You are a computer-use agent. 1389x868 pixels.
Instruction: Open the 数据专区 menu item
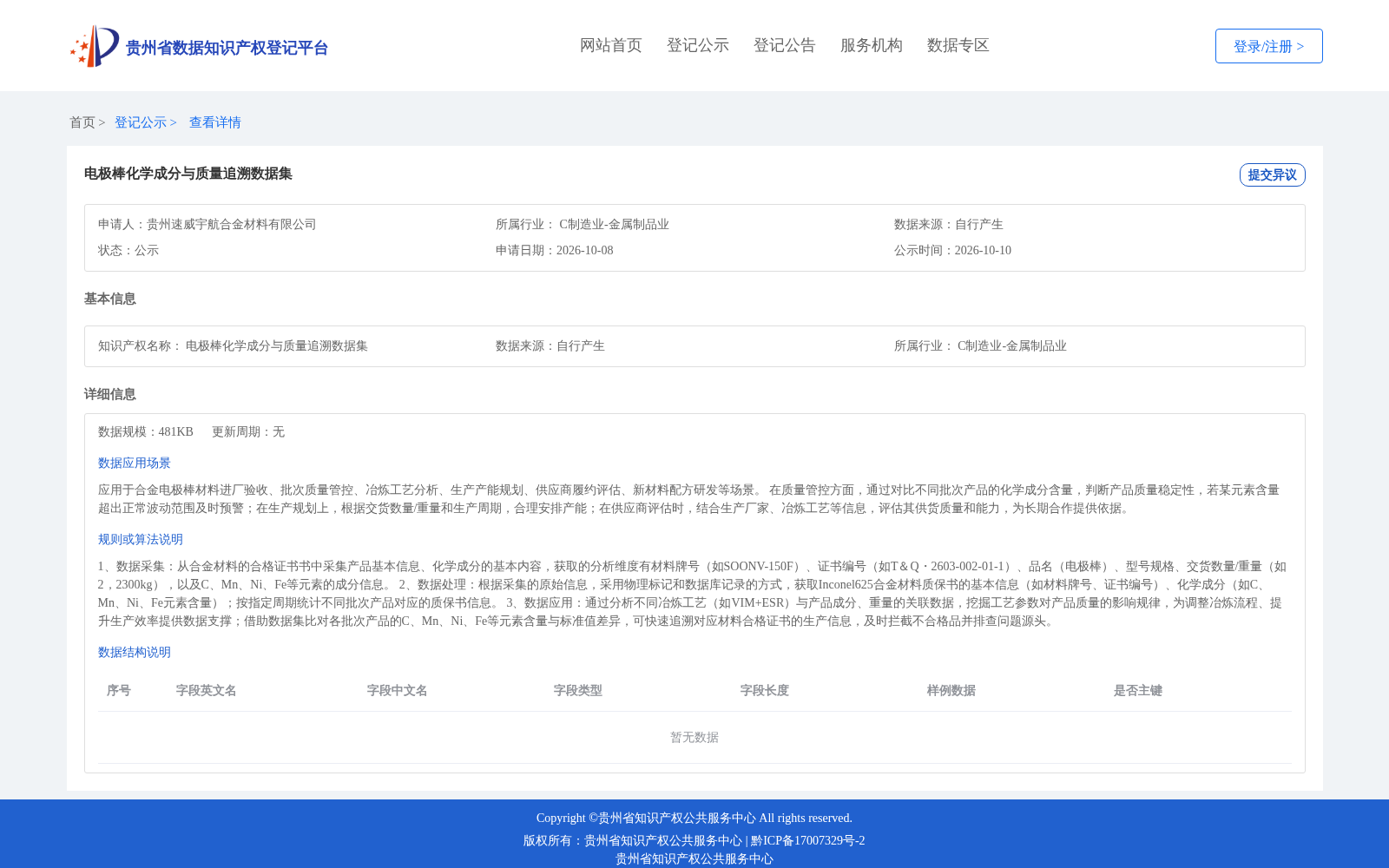(958, 45)
